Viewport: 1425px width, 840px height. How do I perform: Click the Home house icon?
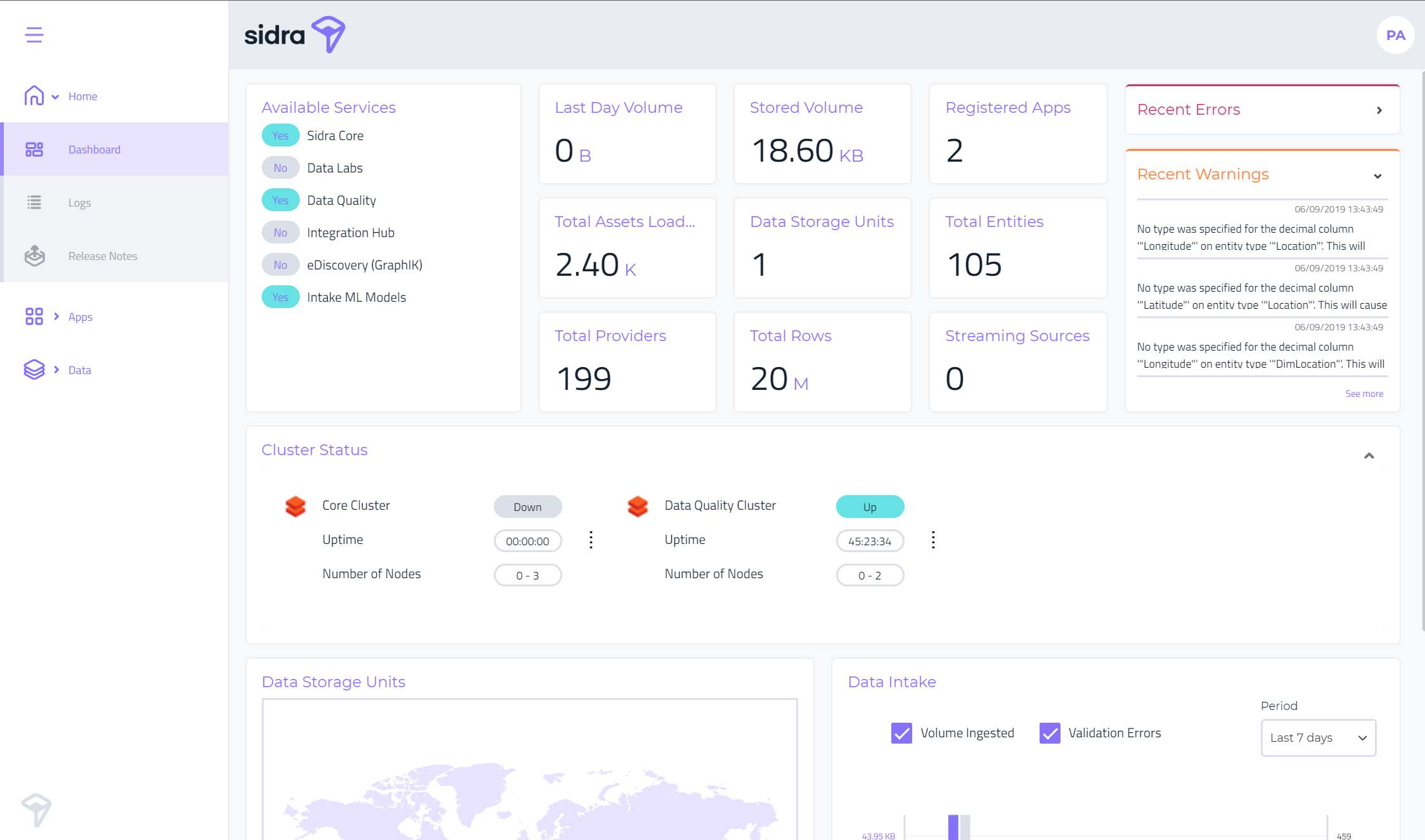click(x=34, y=96)
